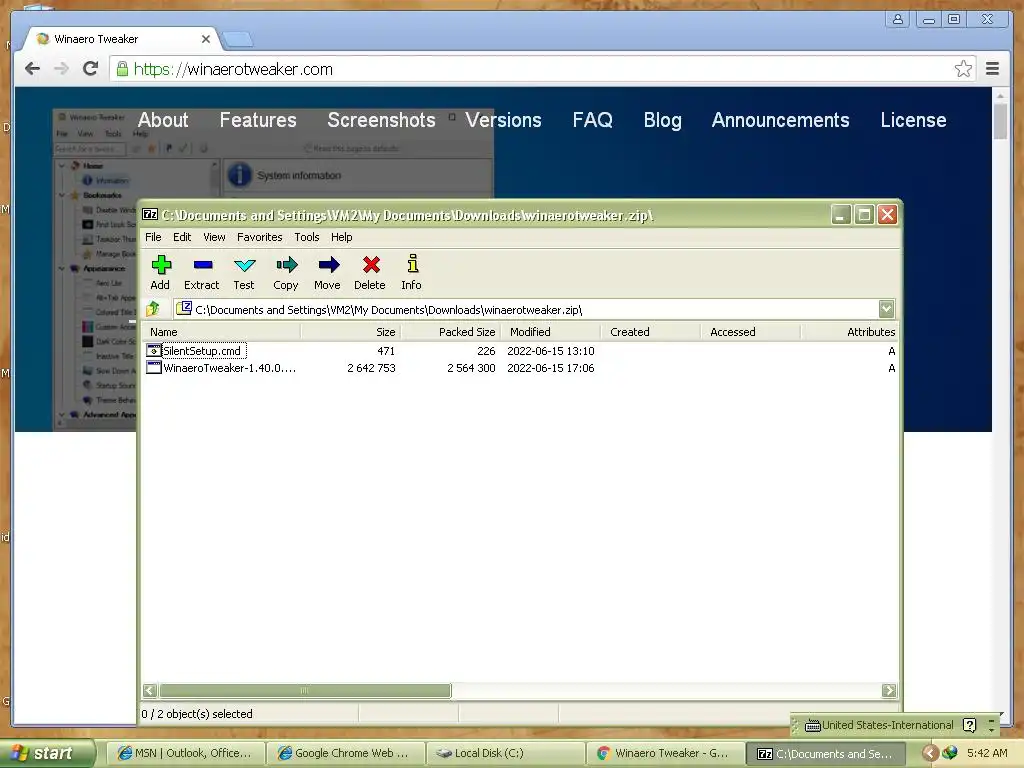The image size is (1024, 768).
Task: Sort by the Created column header
Action: tap(650, 332)
